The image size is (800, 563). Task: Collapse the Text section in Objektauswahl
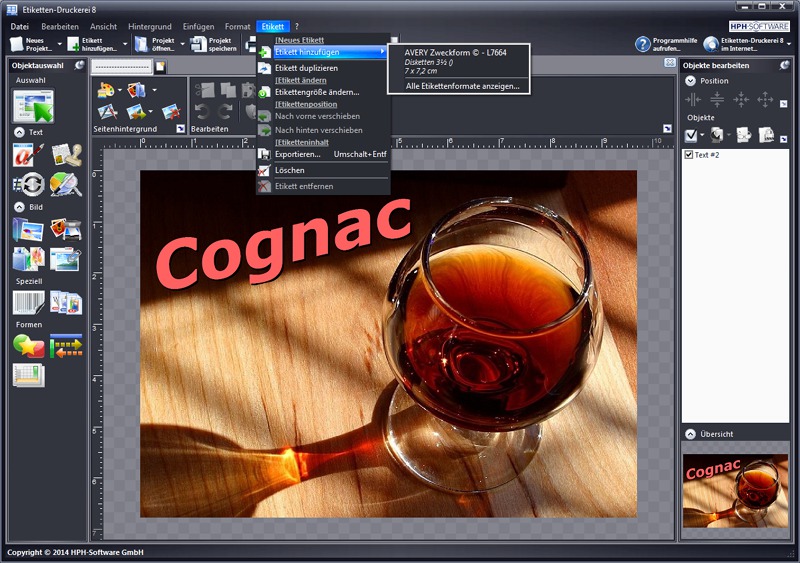pyautogui.click(x=19, y=132)
